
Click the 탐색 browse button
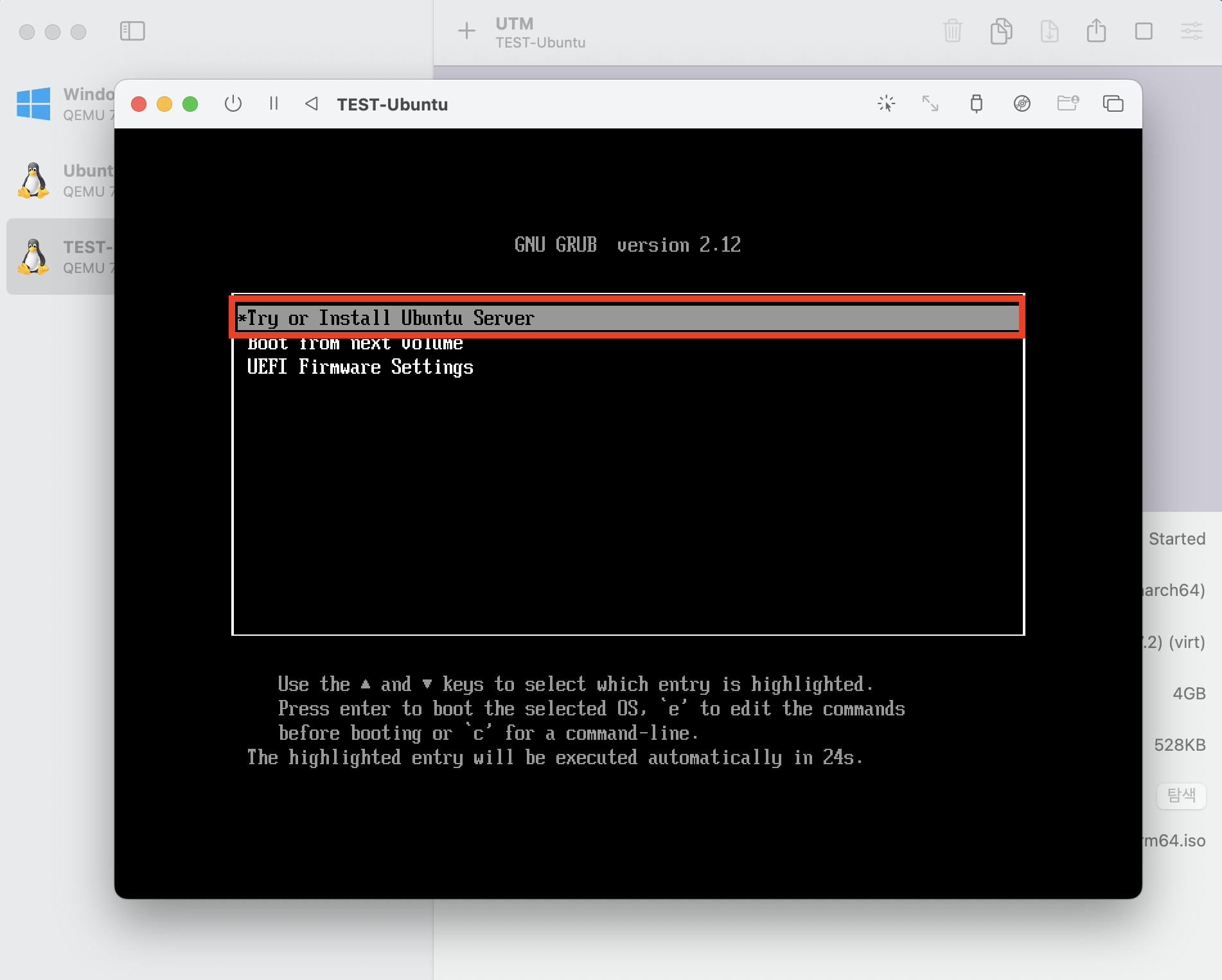(x=1182, y=796)
